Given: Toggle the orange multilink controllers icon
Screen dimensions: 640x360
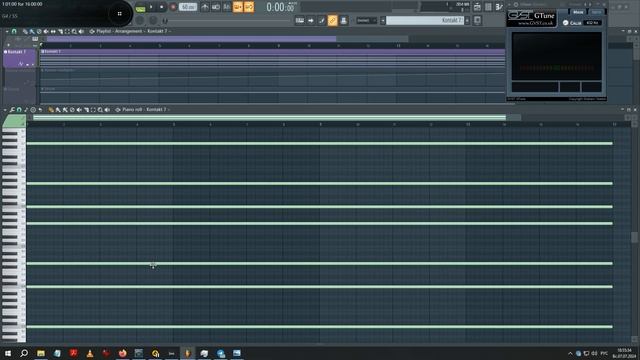Looking at the screenshot, I should point(333,20).
